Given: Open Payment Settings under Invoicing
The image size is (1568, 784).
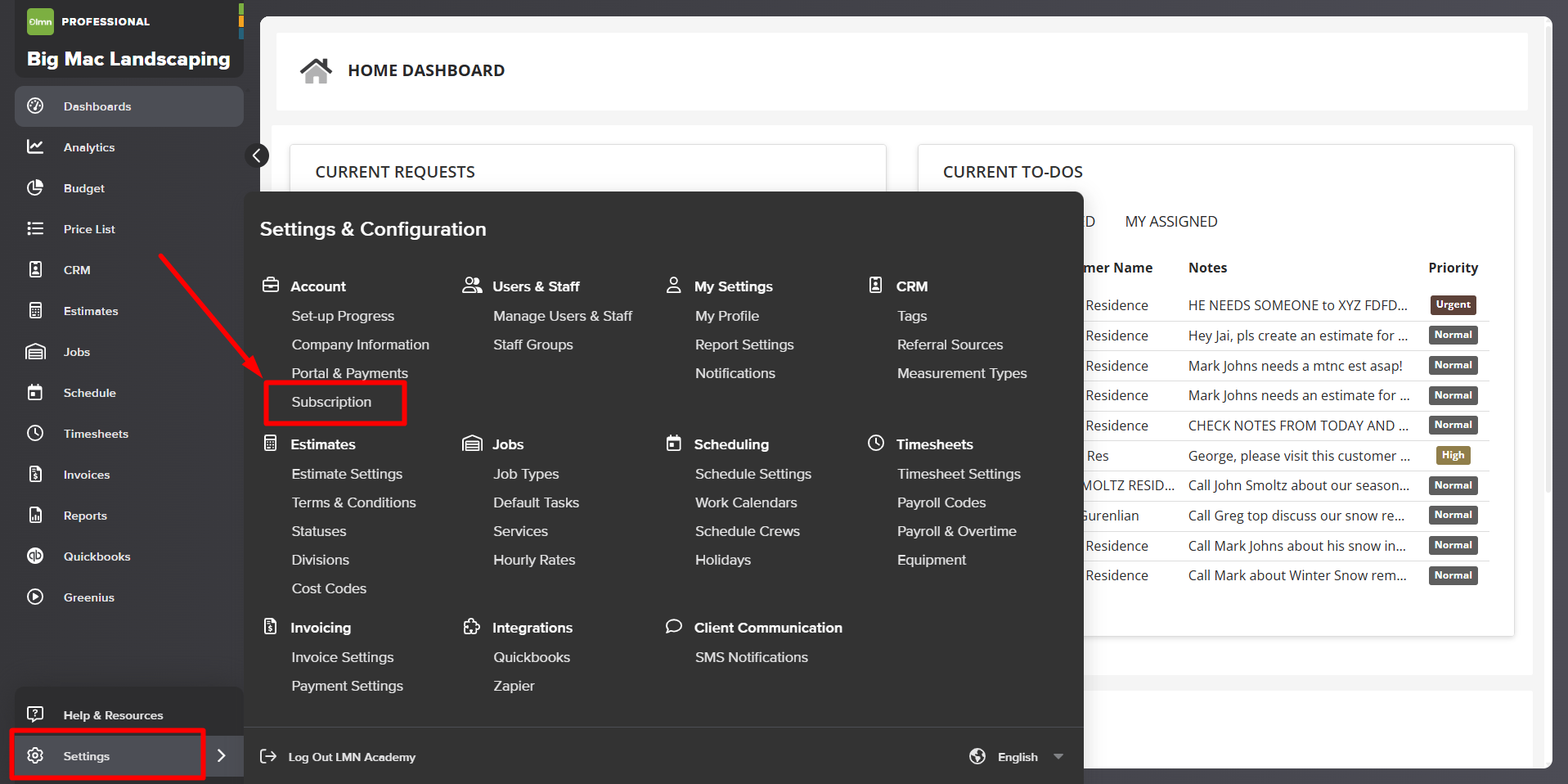Looking at the screenshot, I should [347, 686].
